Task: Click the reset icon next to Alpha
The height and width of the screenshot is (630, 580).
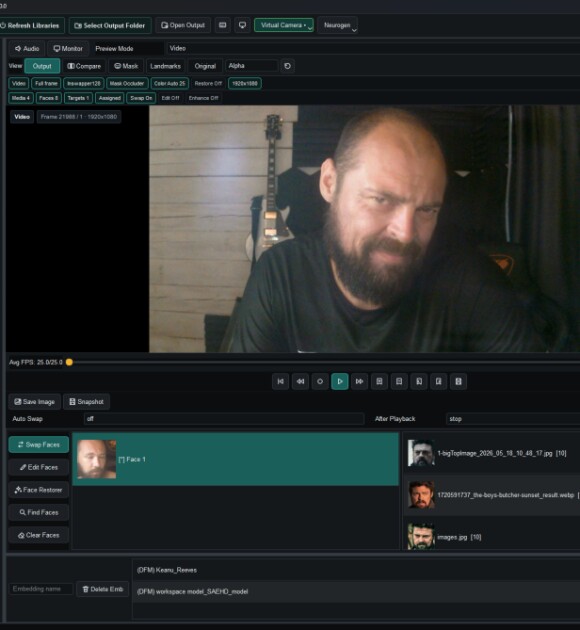Action: coord(287,66)
